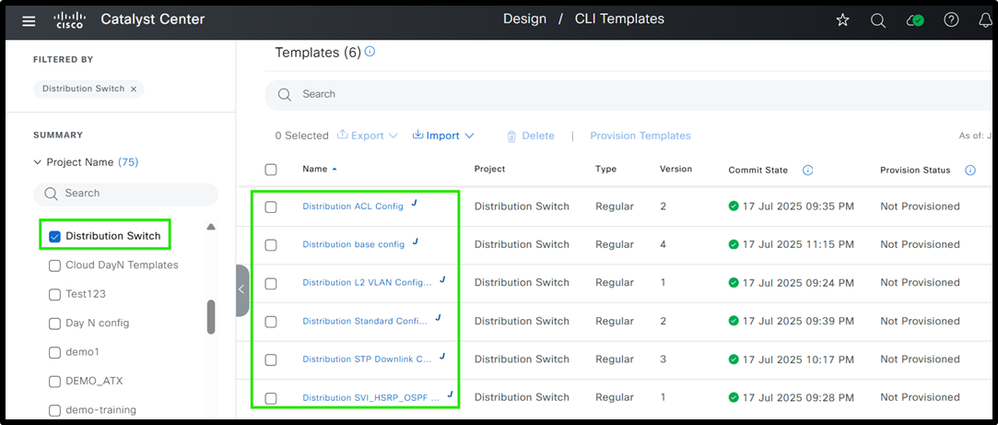The height and width of the screenshot is (425, 998).
Task: Open the Export dropdown
Action: pos(367,136)
